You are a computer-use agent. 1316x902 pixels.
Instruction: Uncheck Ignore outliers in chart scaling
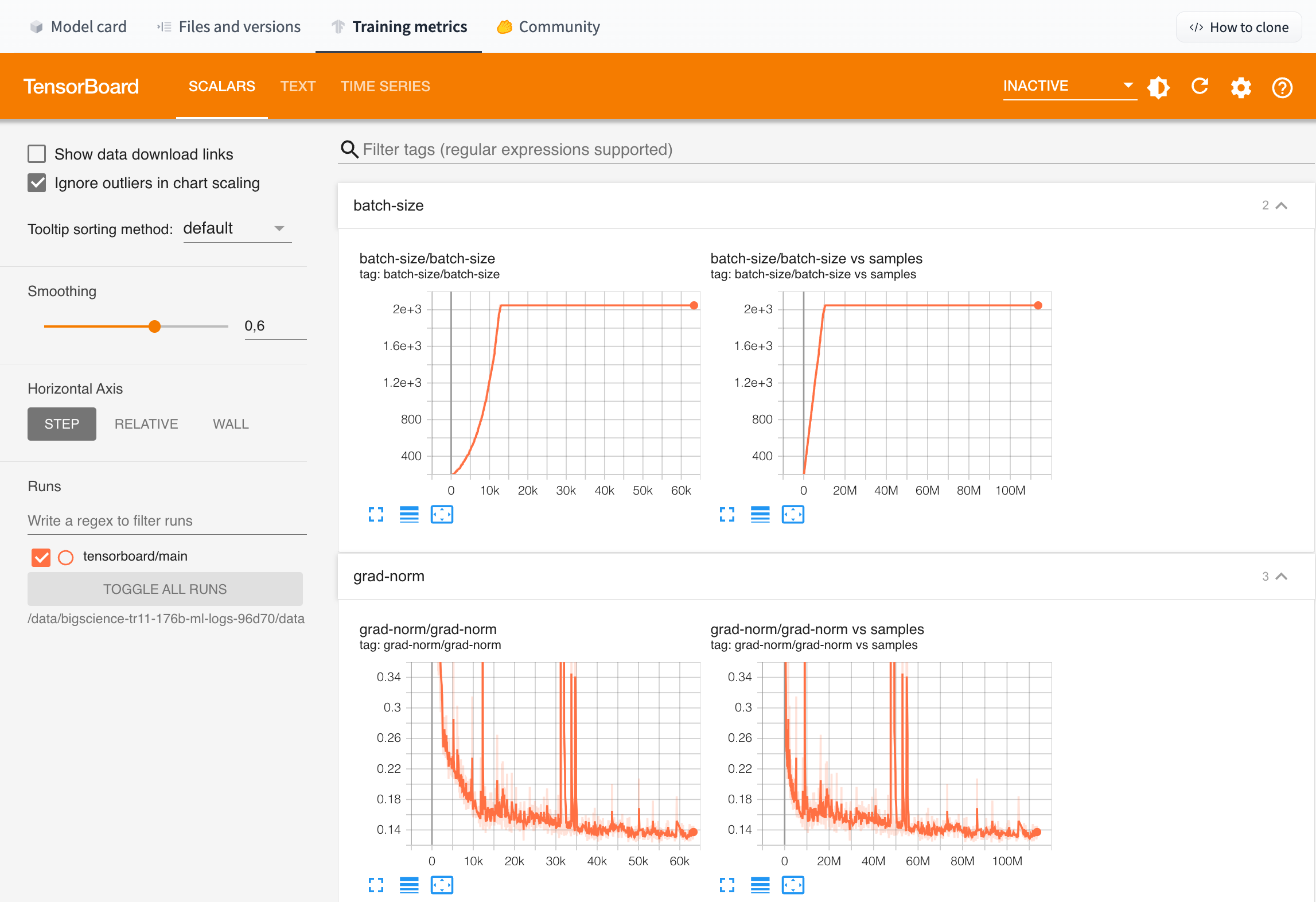click(x=37, y=183)
